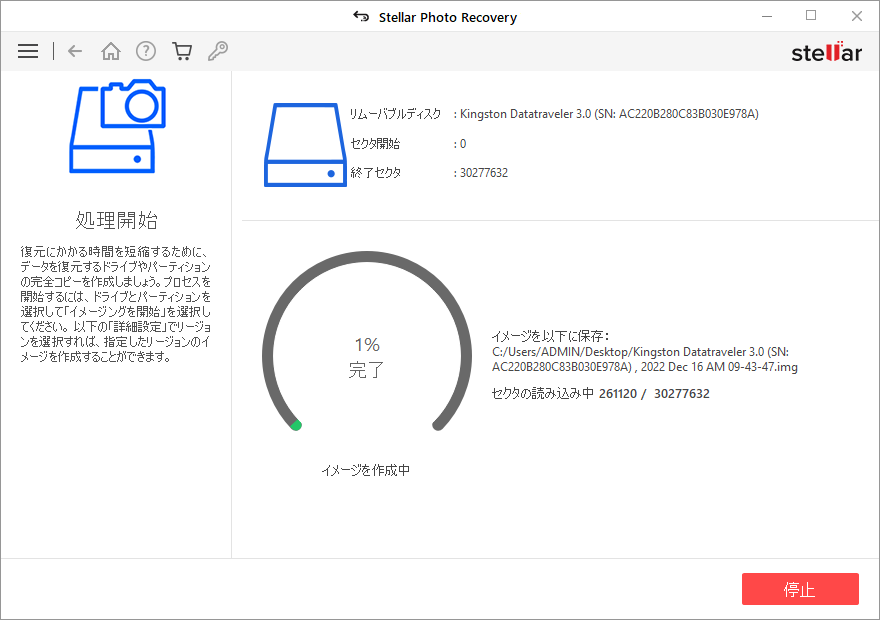Click the left panel description paragraph
880x620 pixels.
click(116, 304)
